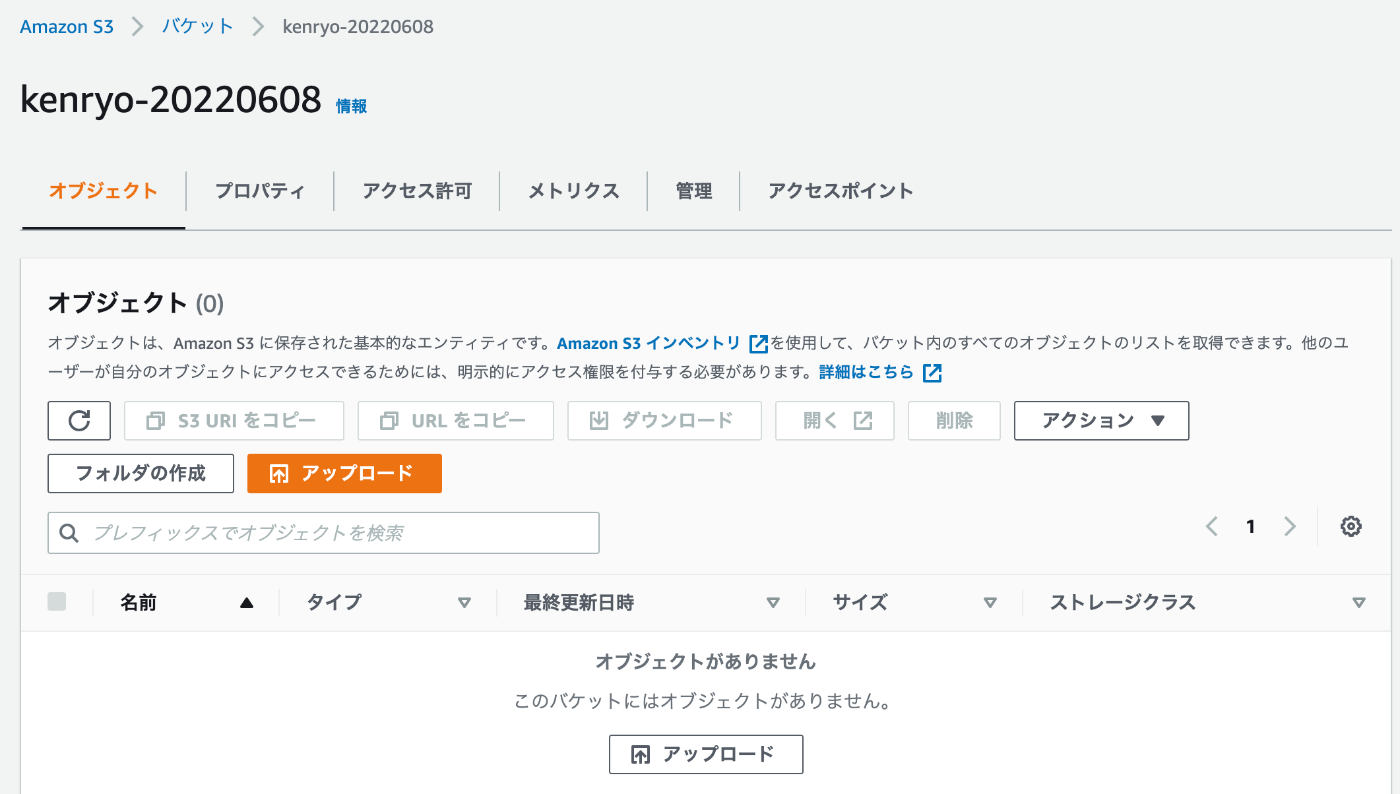
Task: Go to next page arrow
Action: click(x=1290, y=526)
